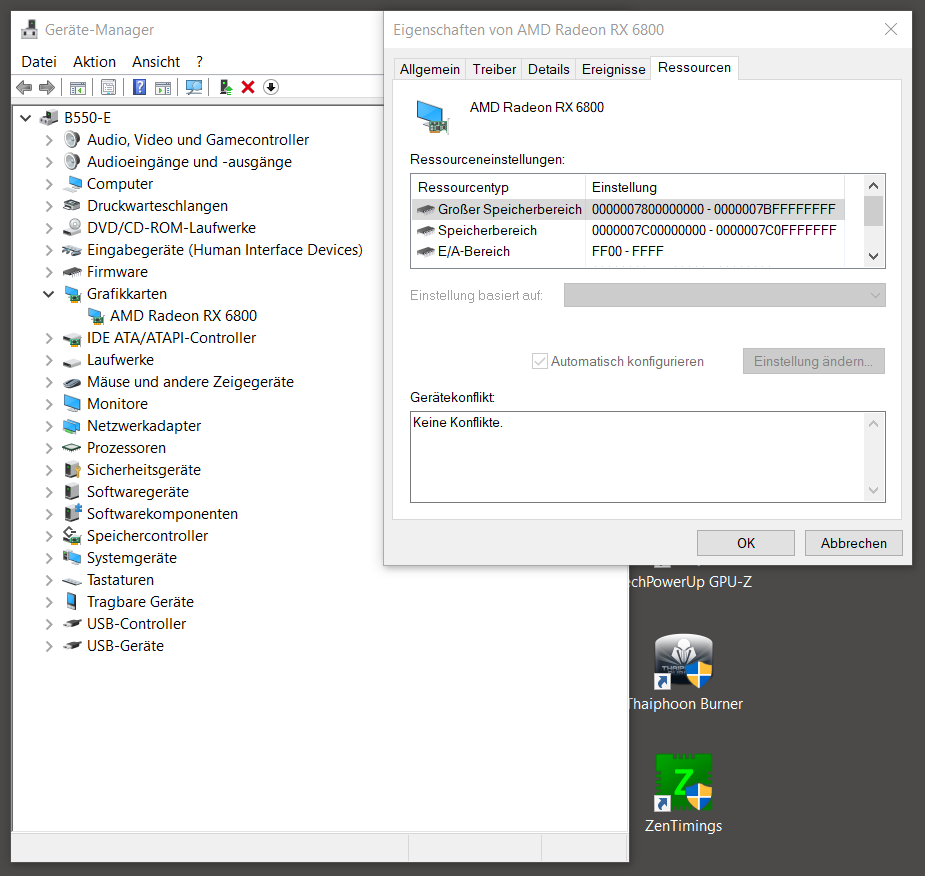Select the Speicherbereich resource row
Screen dimensions: 925x876
(628, 231)
